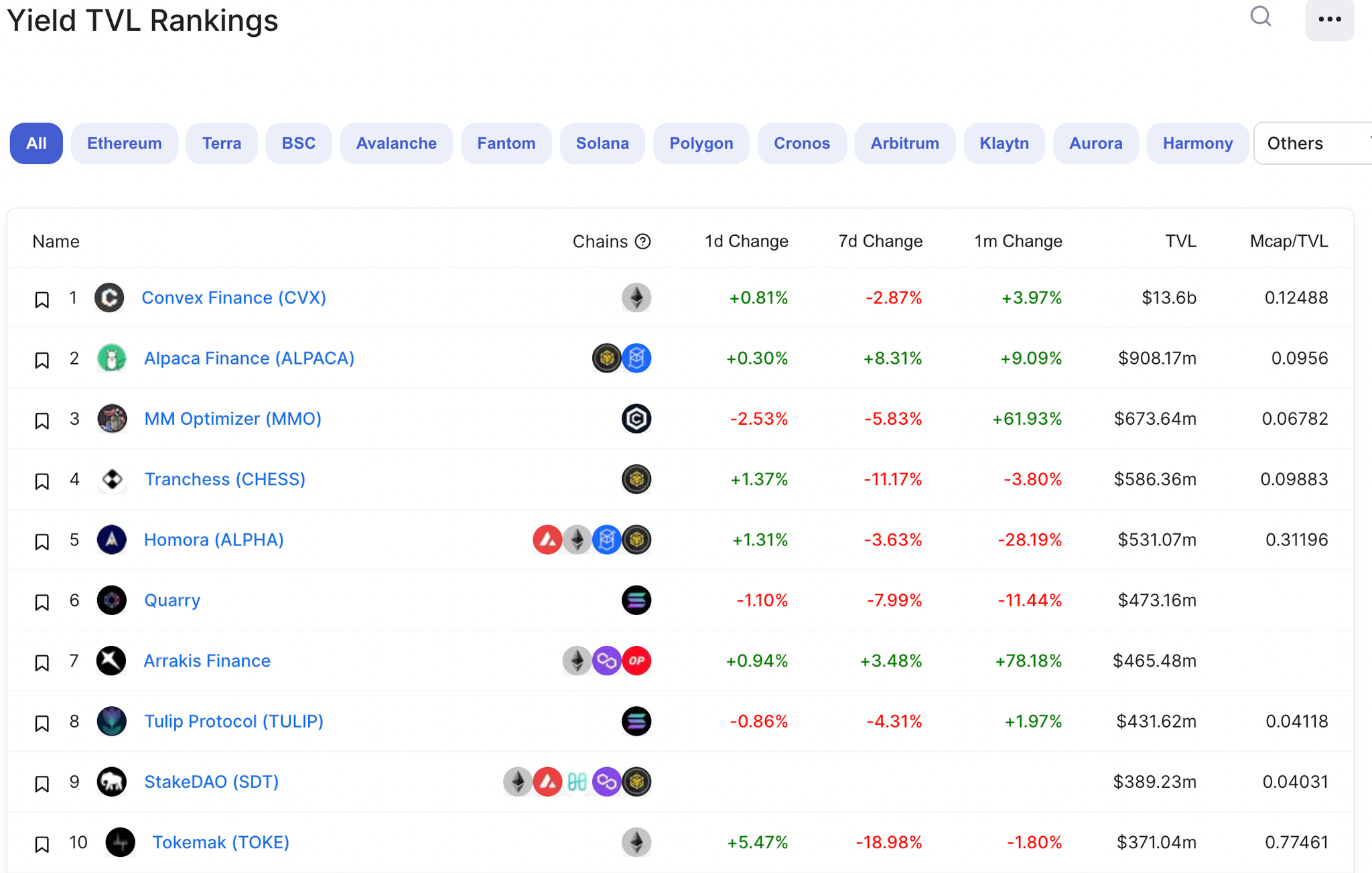Viewport: 1372px width, 873px height.
Task: Open StakeDAO (SDT) link
Action: [211, 782]
